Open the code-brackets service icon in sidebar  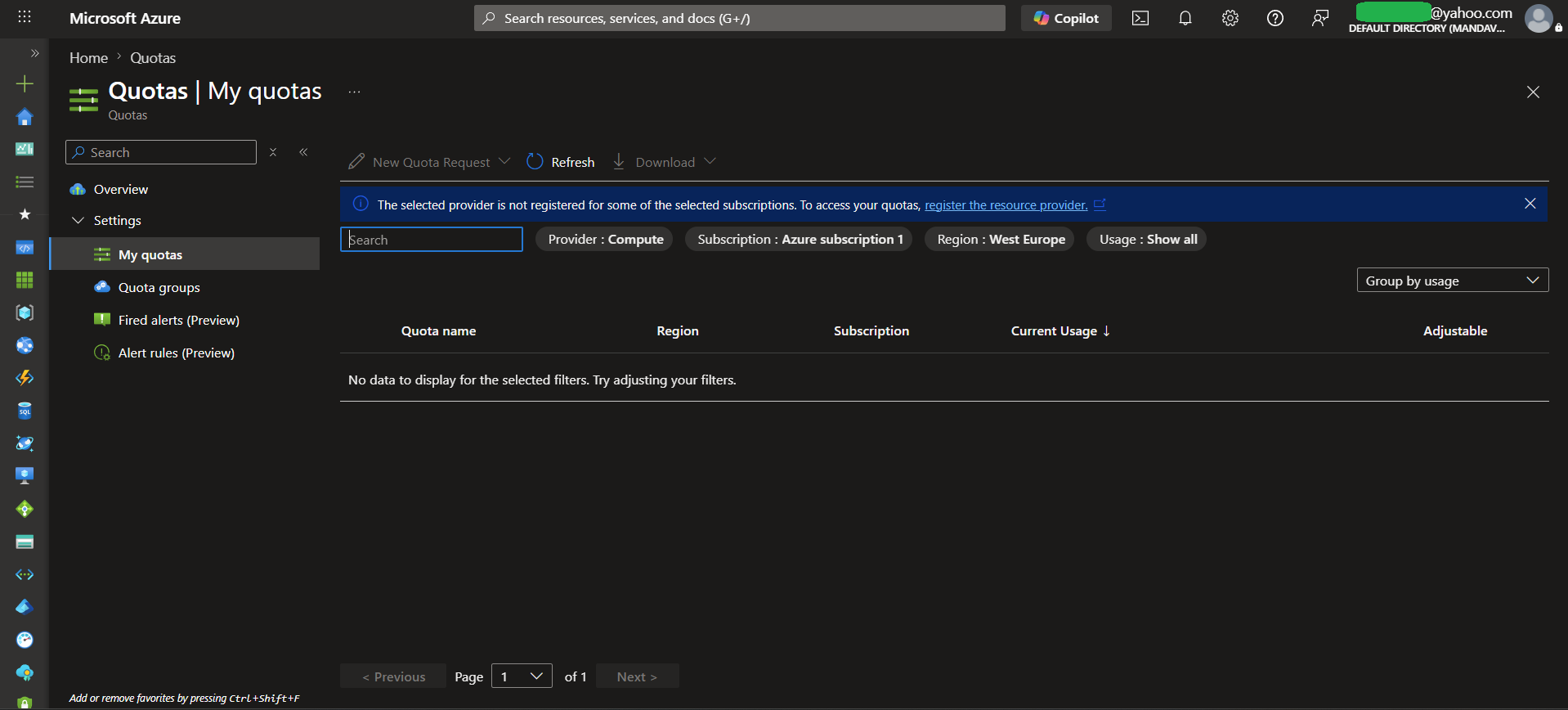25,247
